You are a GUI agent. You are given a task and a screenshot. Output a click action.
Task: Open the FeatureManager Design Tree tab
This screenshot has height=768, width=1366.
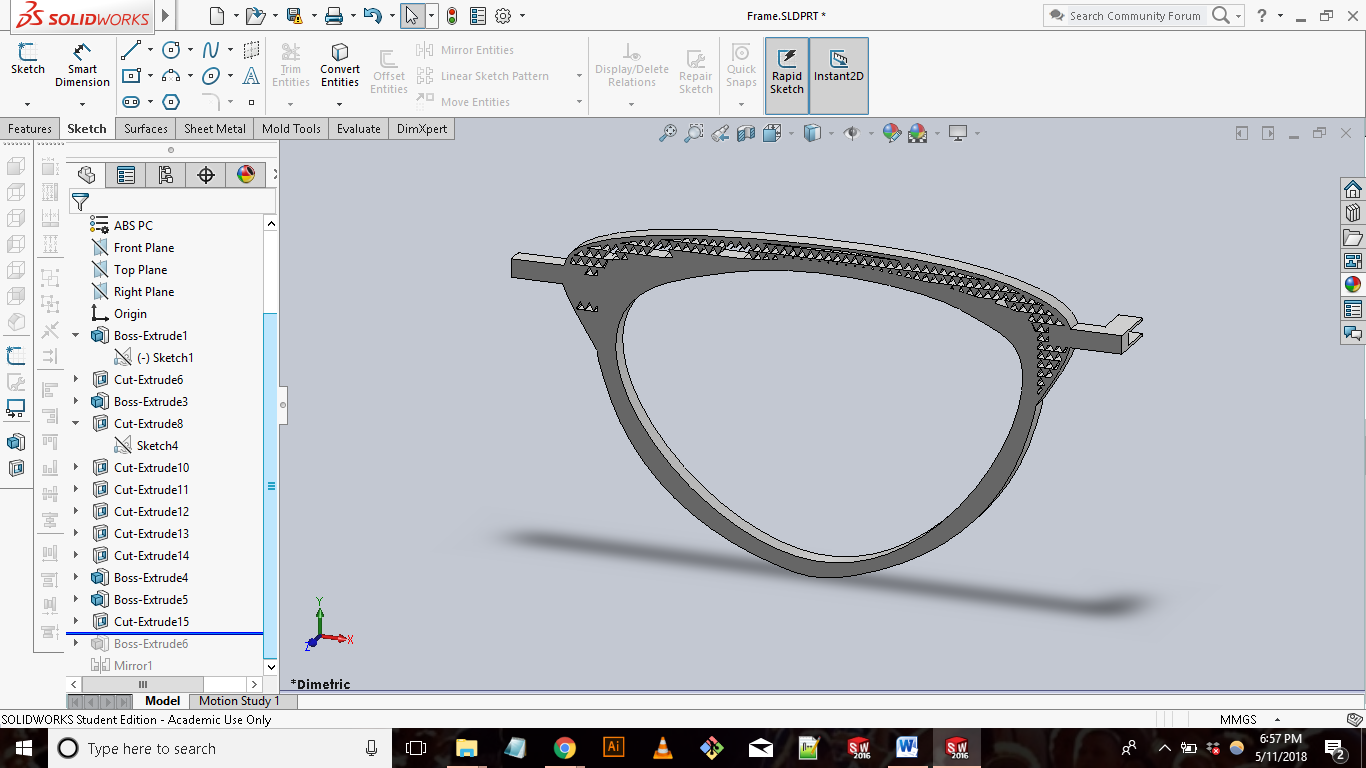86,175
